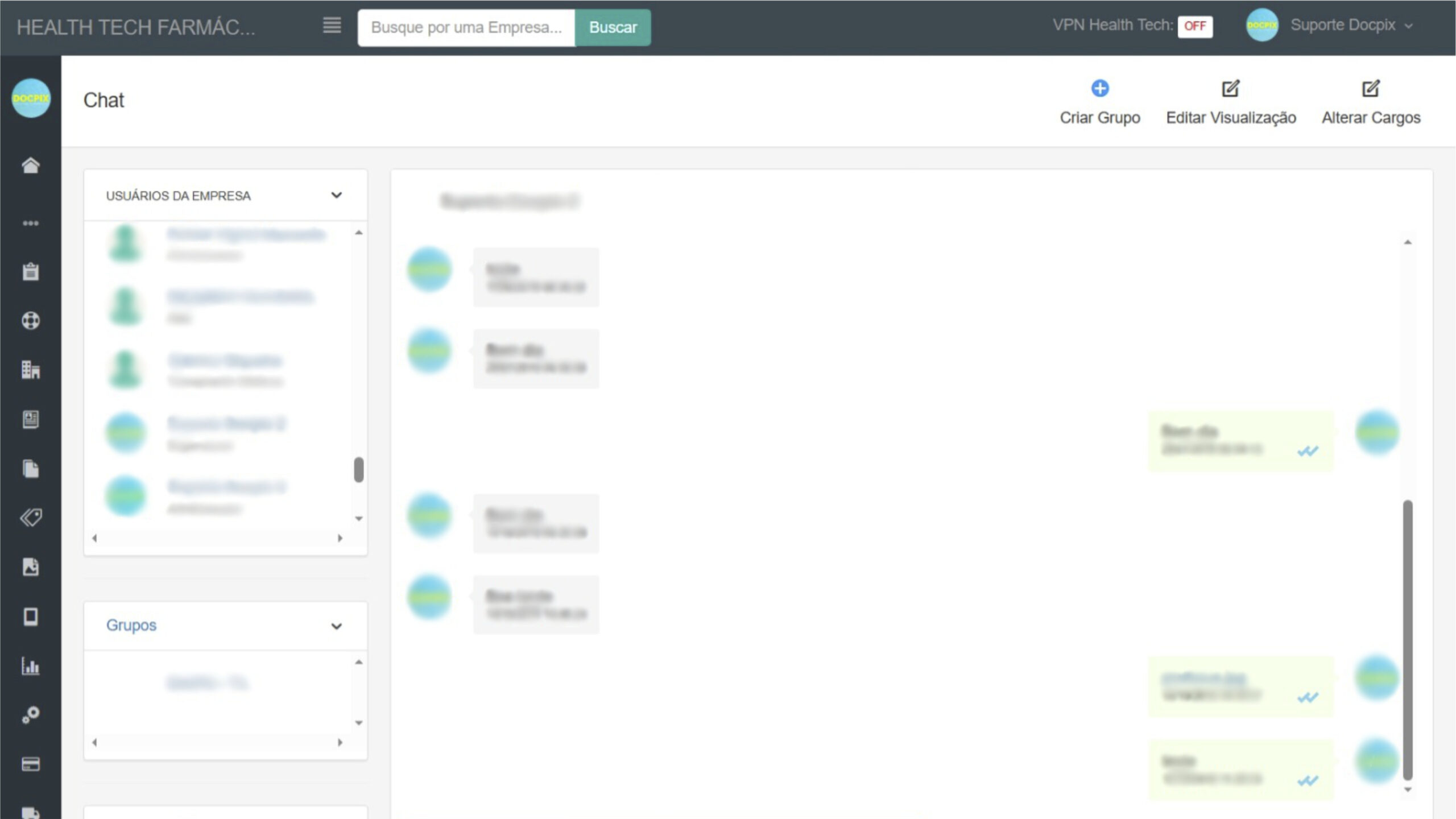Click the credit card icon
Screen dimensions: 1456x819
(31, 764)
